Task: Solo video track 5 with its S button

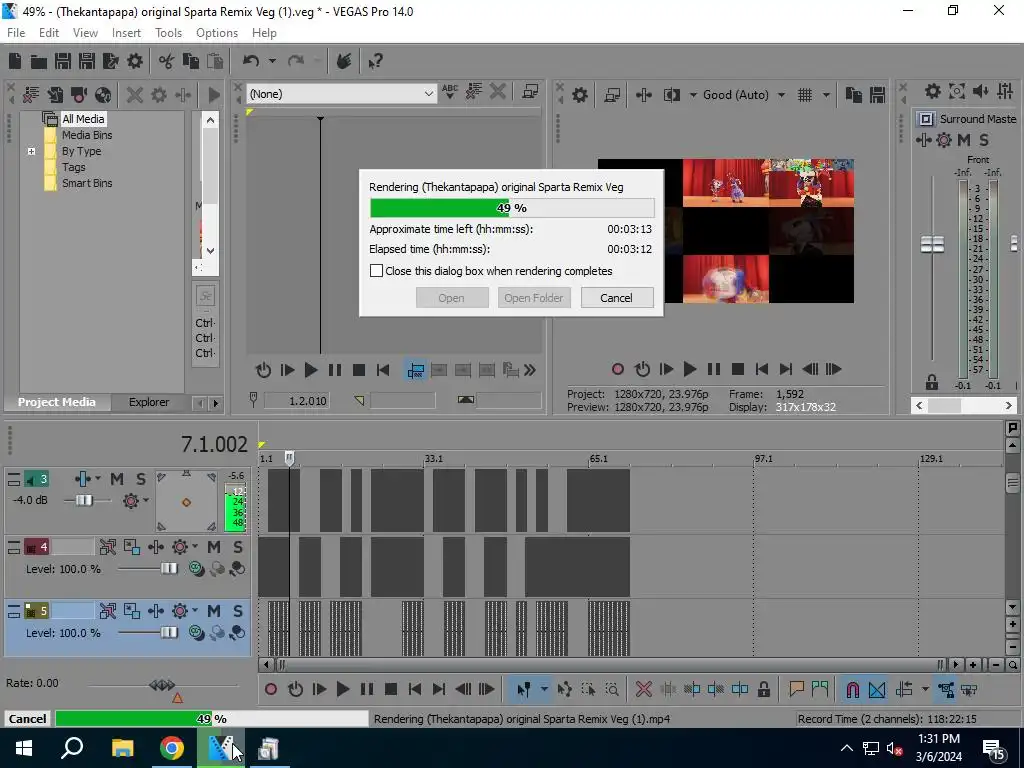Action: 238,611
